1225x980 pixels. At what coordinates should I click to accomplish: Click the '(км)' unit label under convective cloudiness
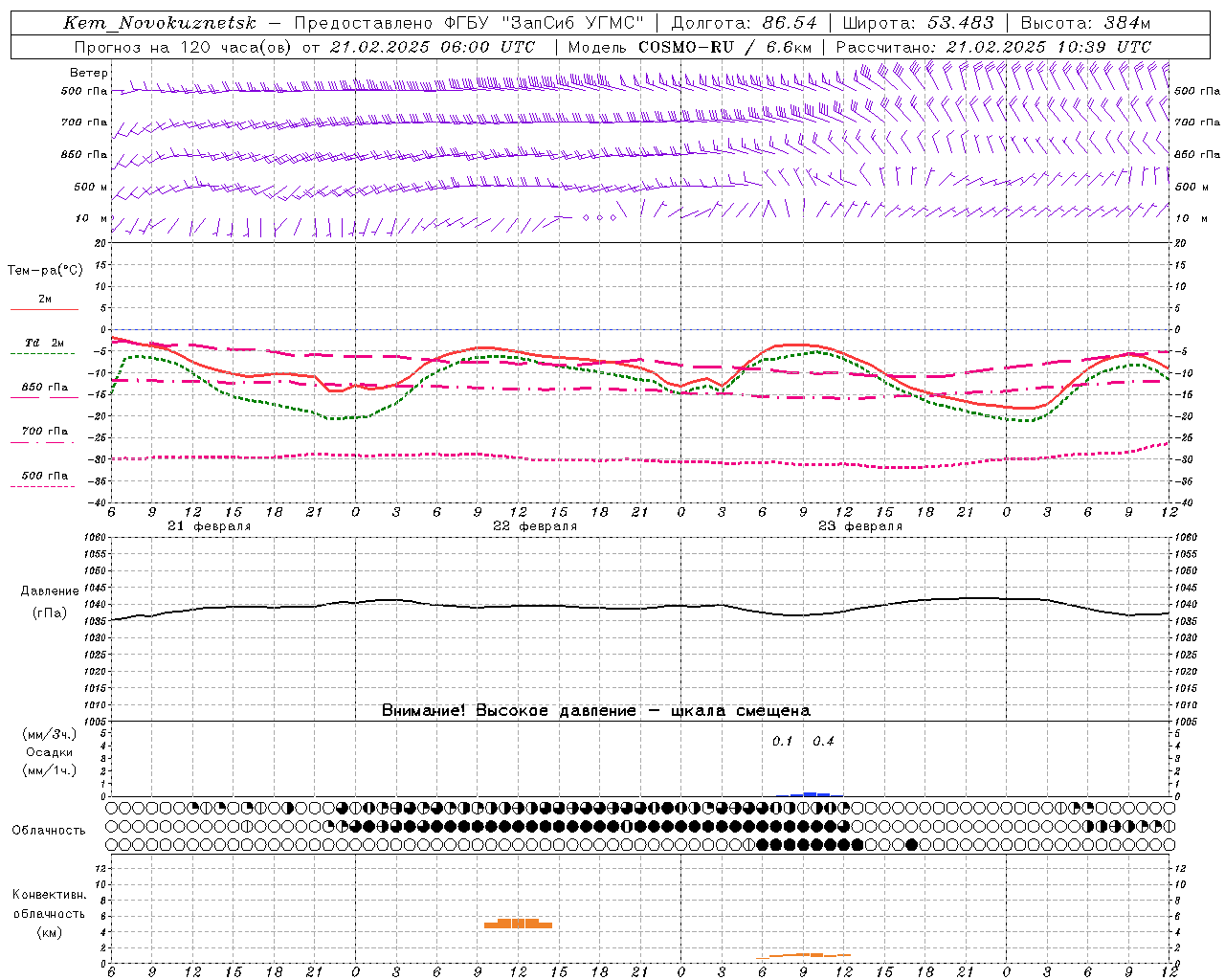coord(50,932)
